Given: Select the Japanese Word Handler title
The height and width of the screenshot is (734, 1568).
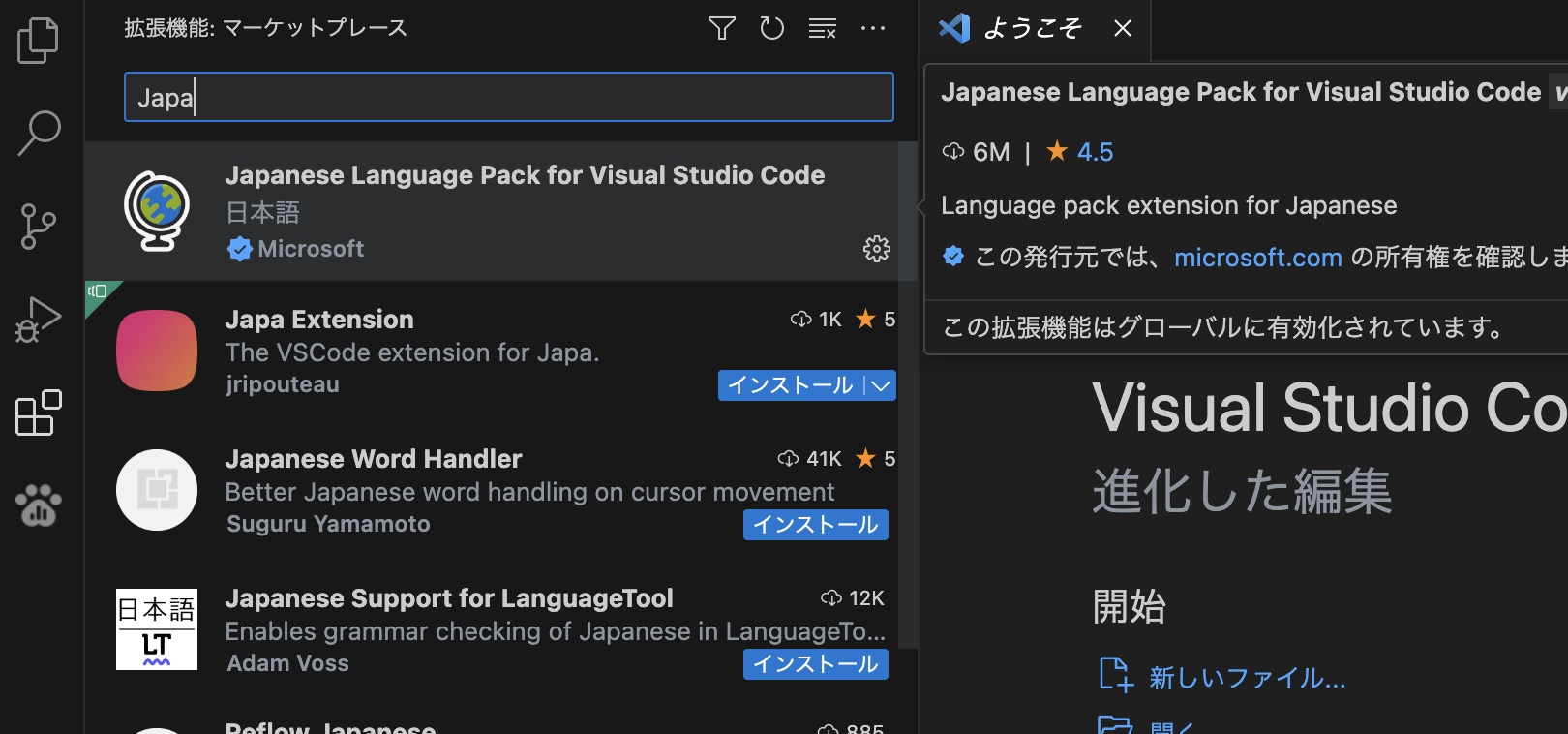Looking at the screenshot, I should 374,459.
